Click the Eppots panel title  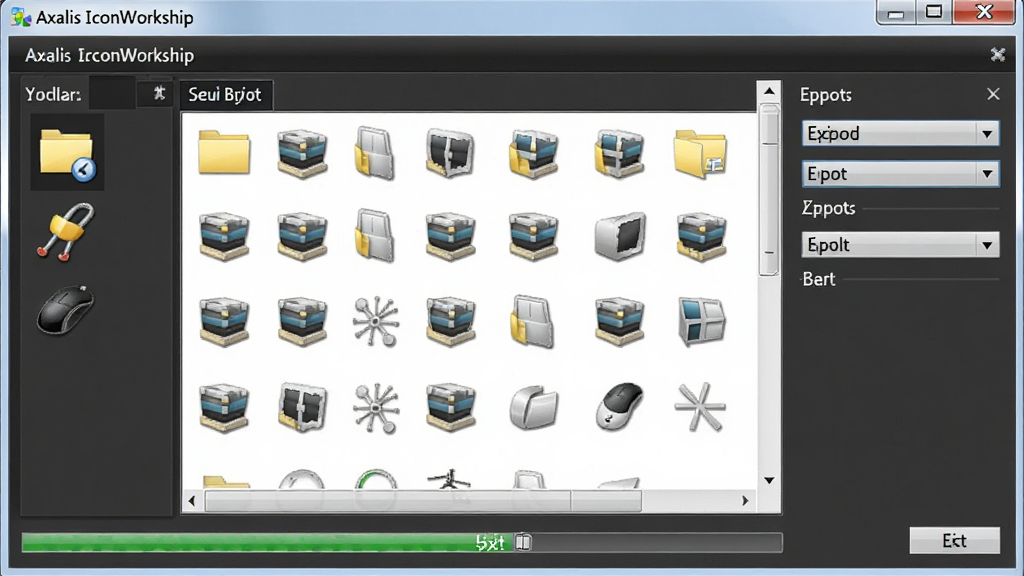(x=826, y=95)
